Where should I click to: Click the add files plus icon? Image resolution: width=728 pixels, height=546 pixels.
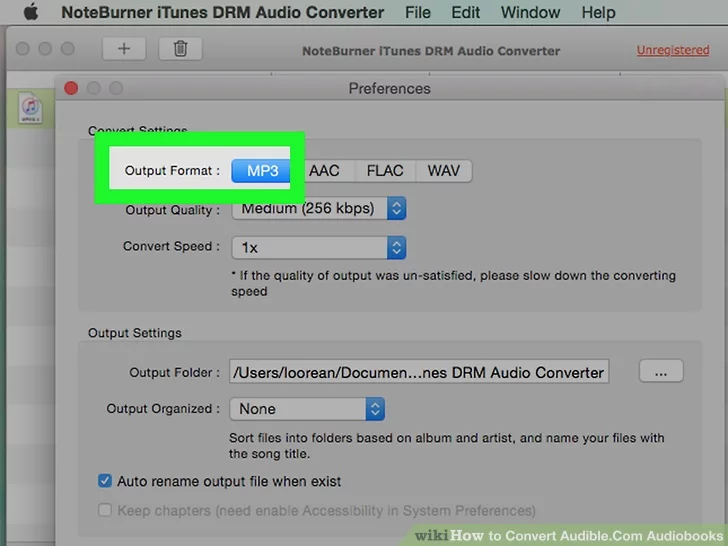coord(124,49)
